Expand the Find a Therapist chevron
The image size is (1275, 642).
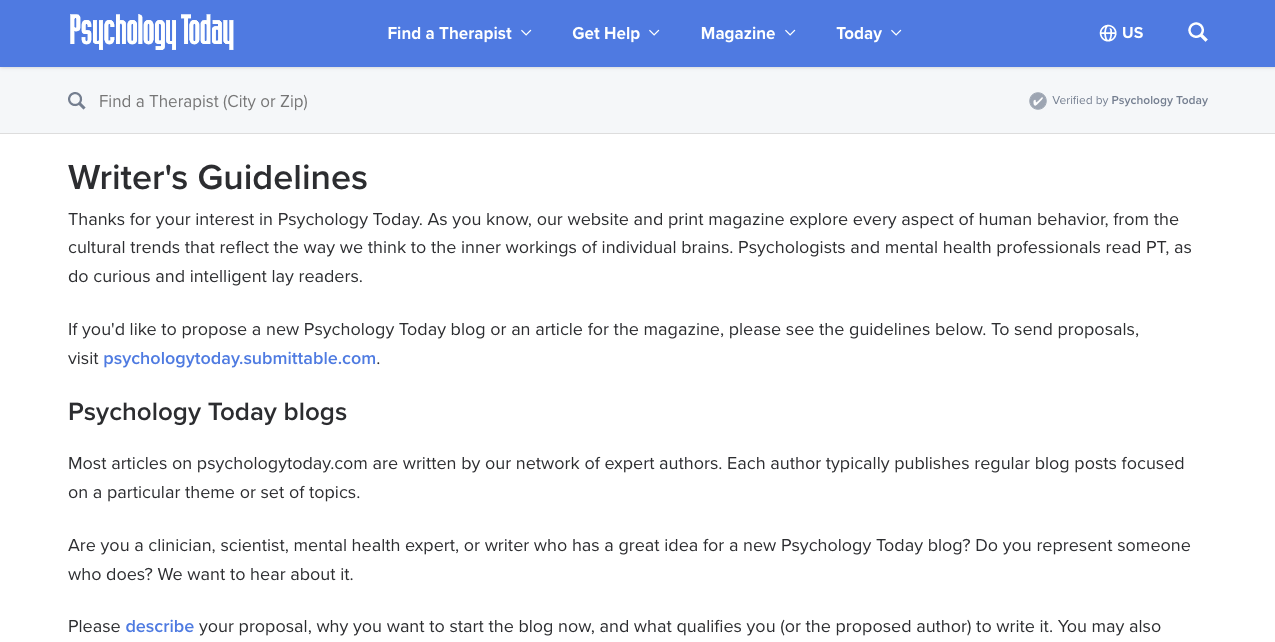click(x=526, y=33)
